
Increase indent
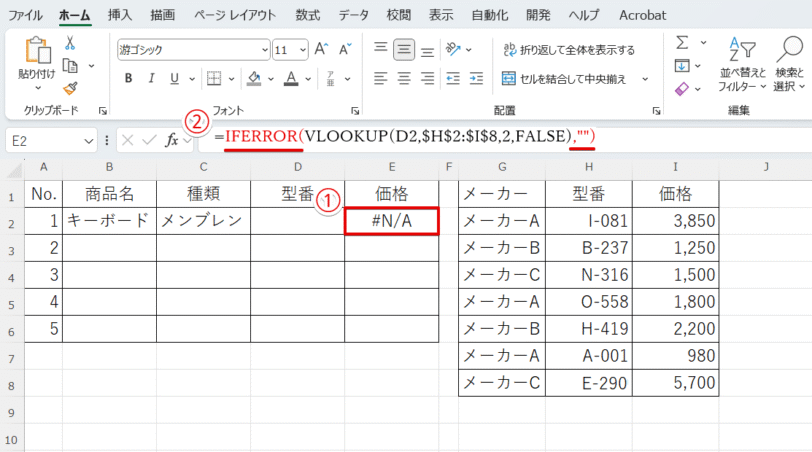tap(476, 79)
